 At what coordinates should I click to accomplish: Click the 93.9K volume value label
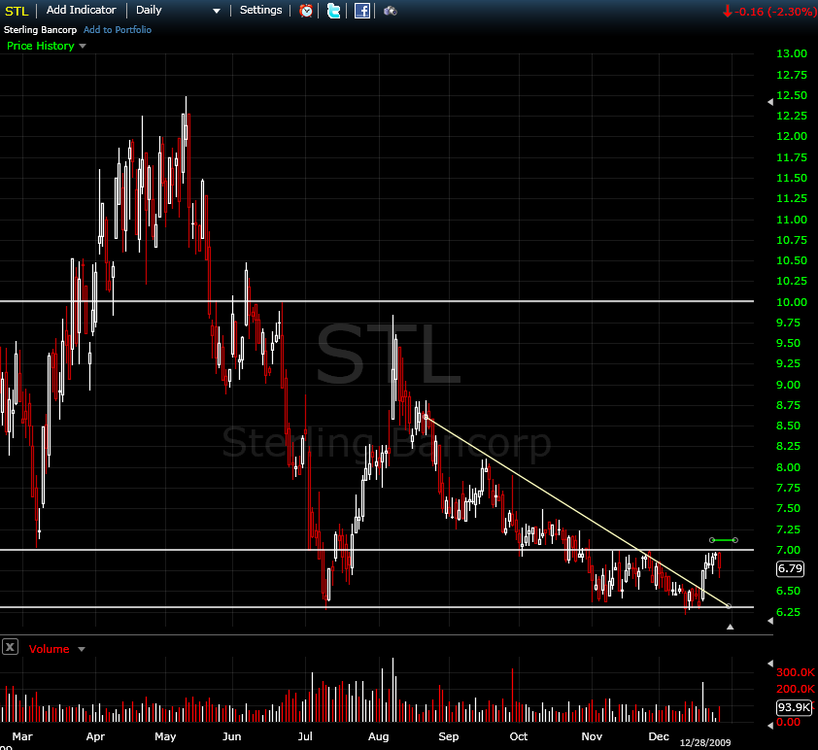click(x=793, y=707)
